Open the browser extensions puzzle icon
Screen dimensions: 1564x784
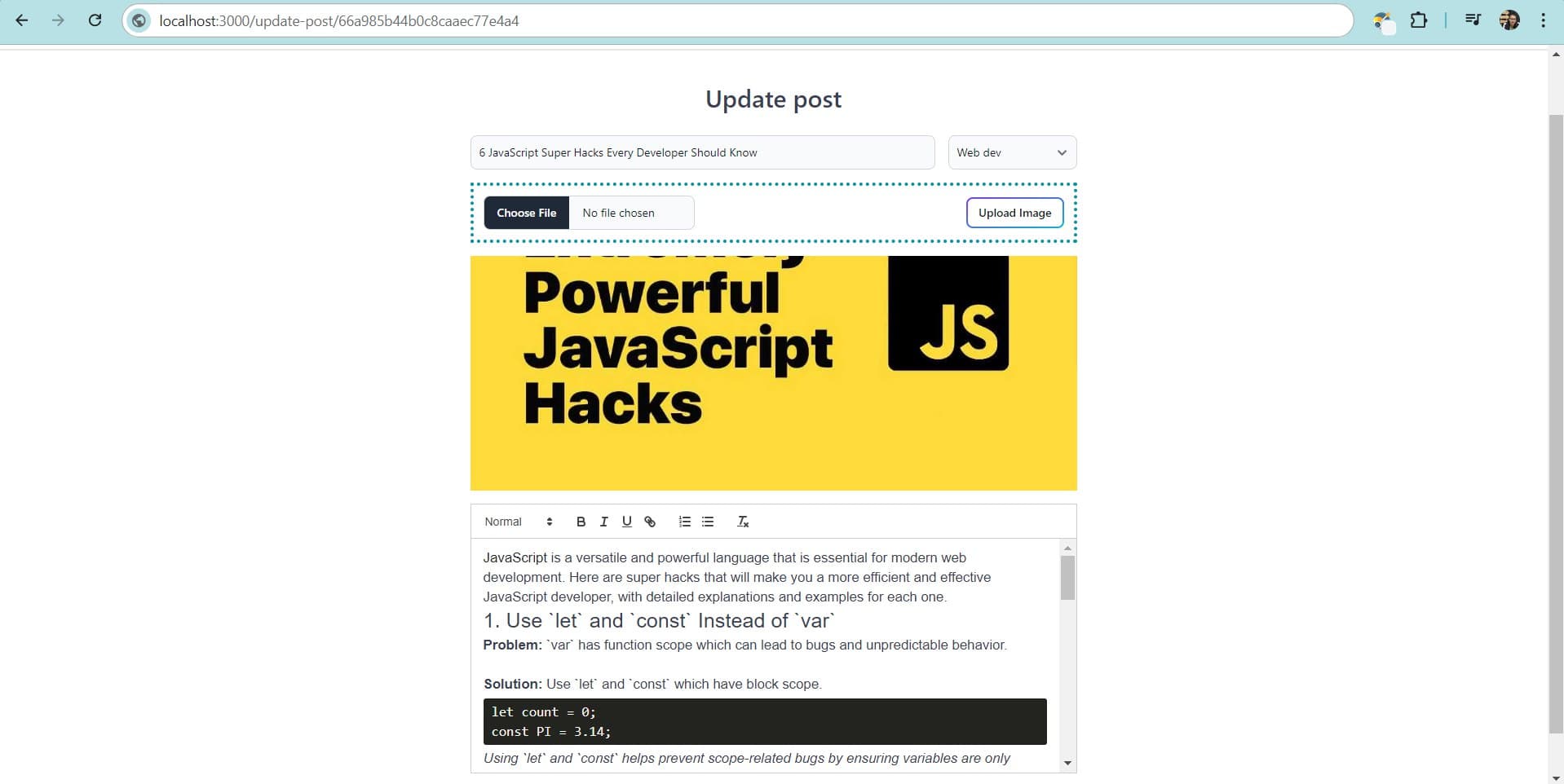pos(1419,20)
